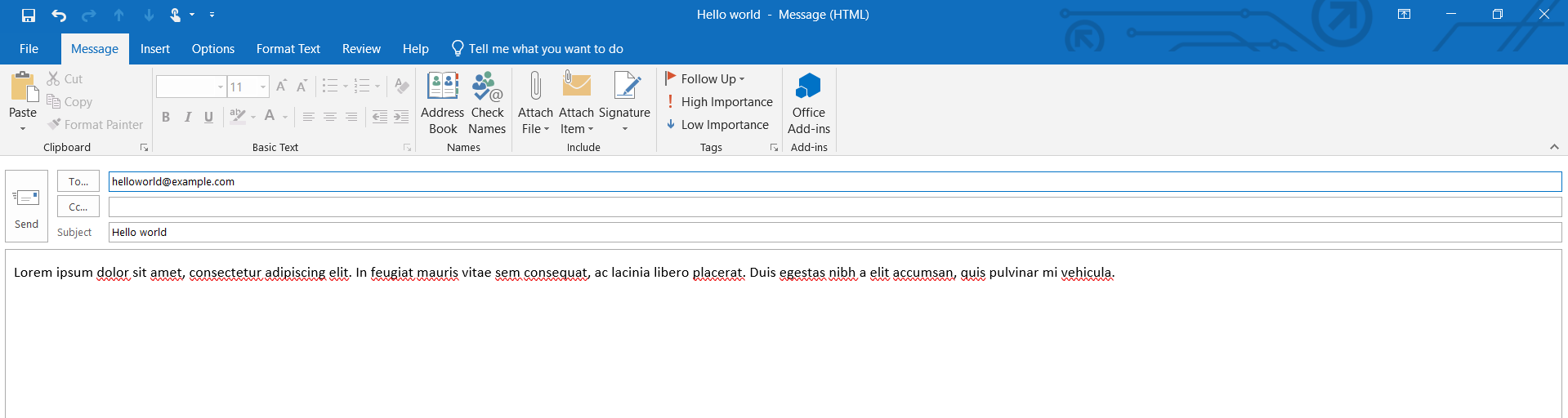
Task: Open the Address Book
Action: tap(442, 103)
